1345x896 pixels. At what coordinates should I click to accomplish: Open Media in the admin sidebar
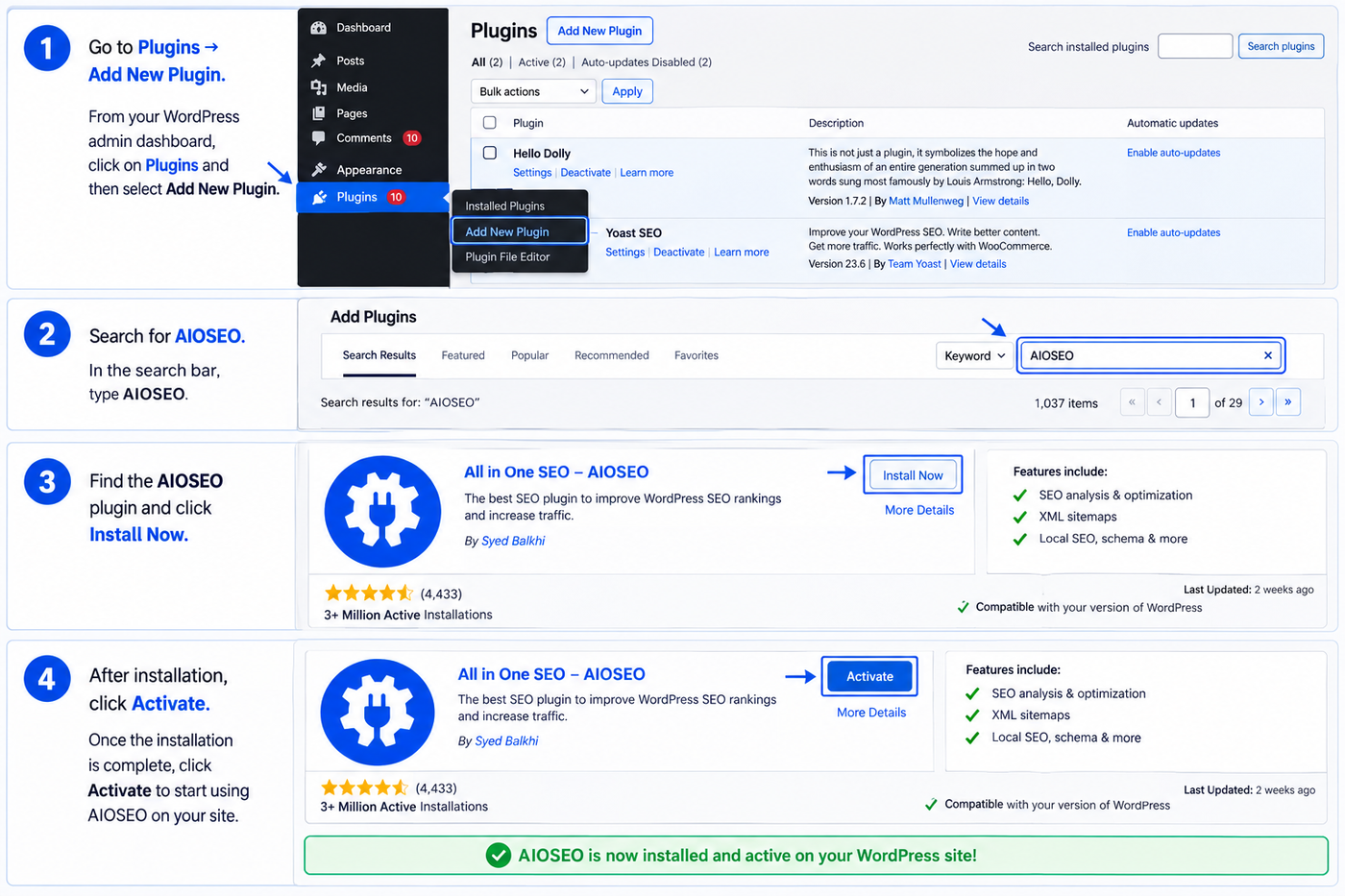352,87
